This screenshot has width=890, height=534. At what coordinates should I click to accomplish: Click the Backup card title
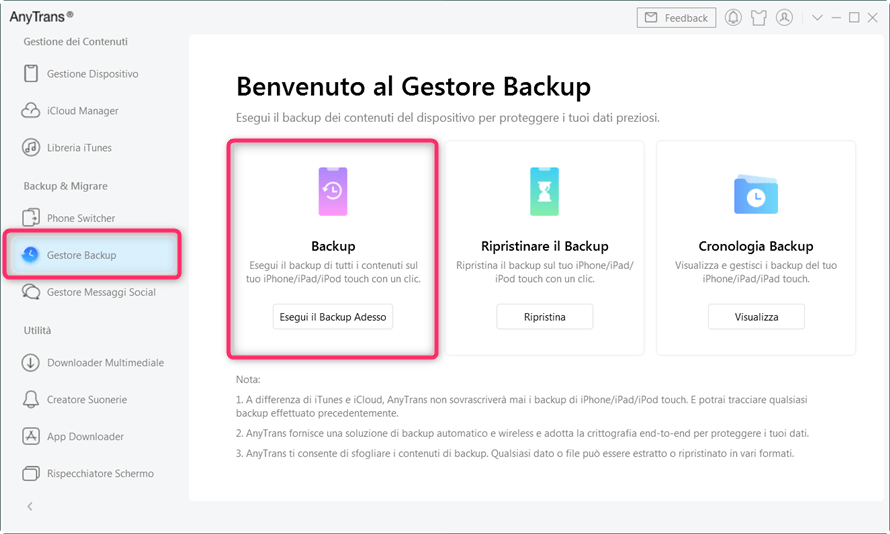pos(333,246)
